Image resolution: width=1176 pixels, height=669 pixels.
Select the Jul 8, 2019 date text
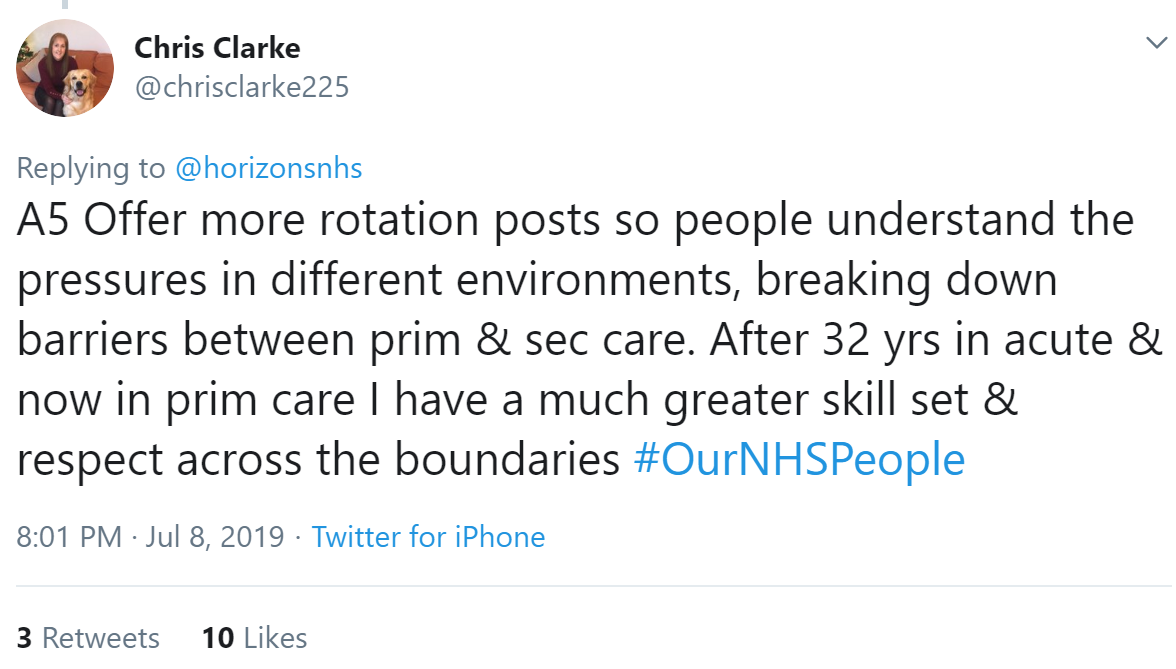point(214,537)
